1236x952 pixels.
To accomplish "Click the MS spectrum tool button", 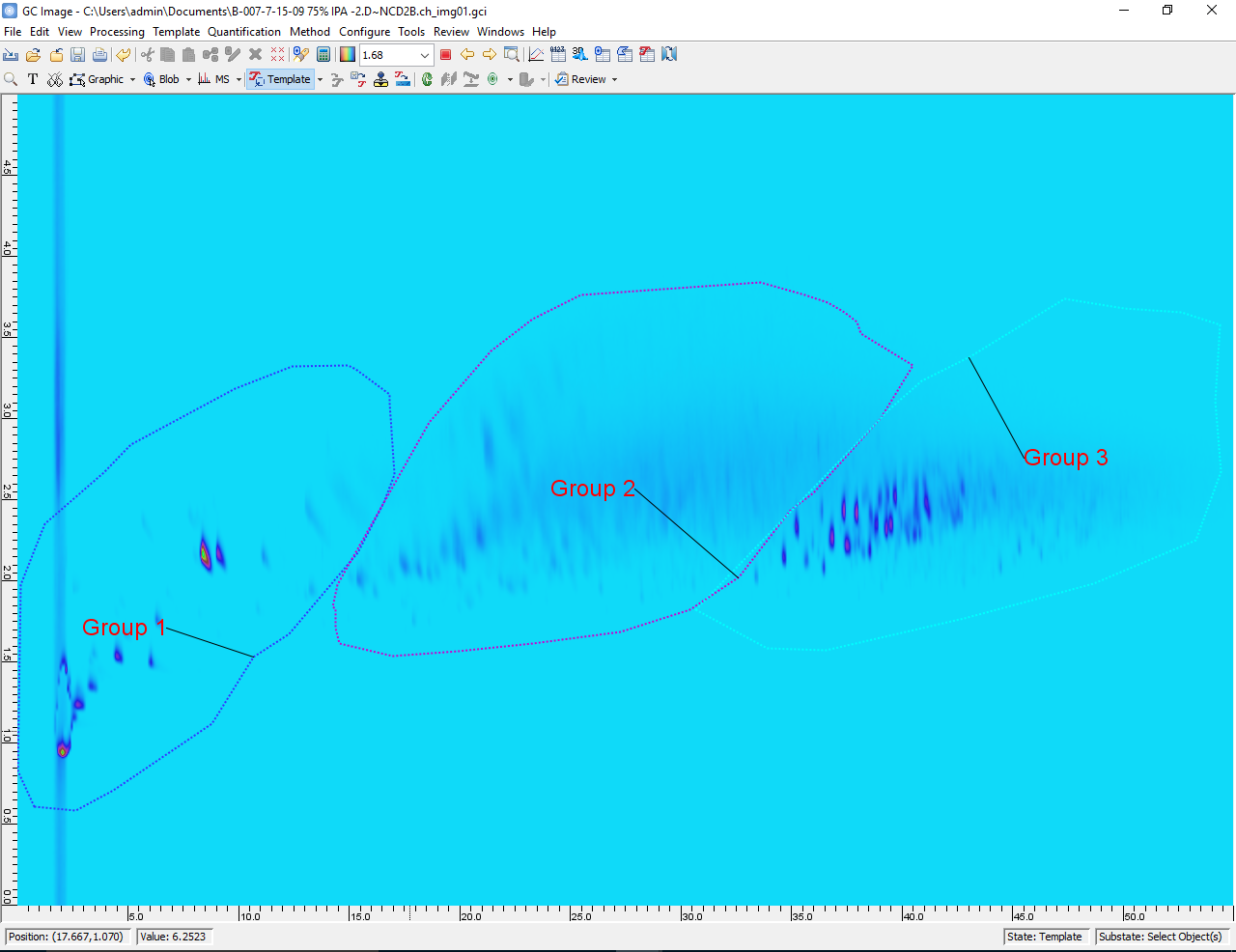I will point(214,79).
